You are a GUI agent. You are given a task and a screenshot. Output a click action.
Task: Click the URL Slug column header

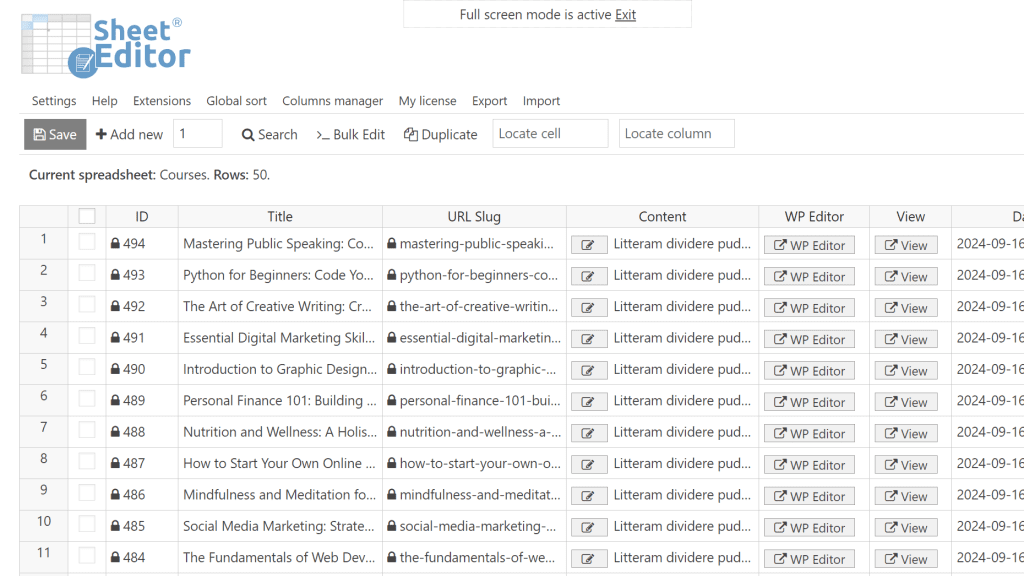[474, 216]
